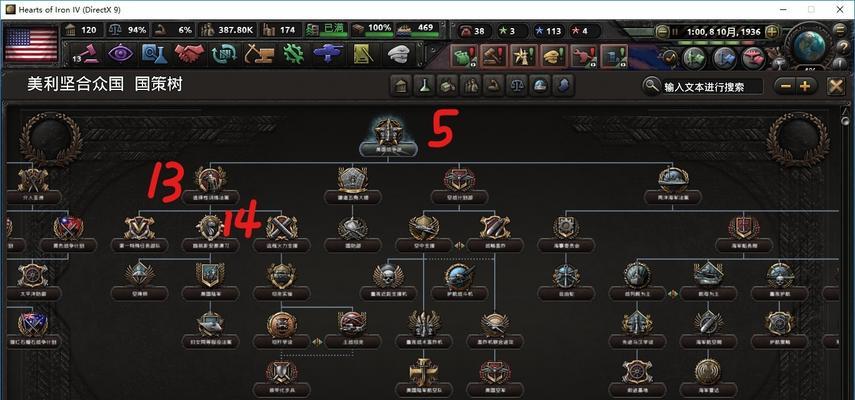Image resolution: width=855 pixels, height=400 pixels.
Task: Select the soldier focus 选择性训练法案
Action: tap(210, 185)
